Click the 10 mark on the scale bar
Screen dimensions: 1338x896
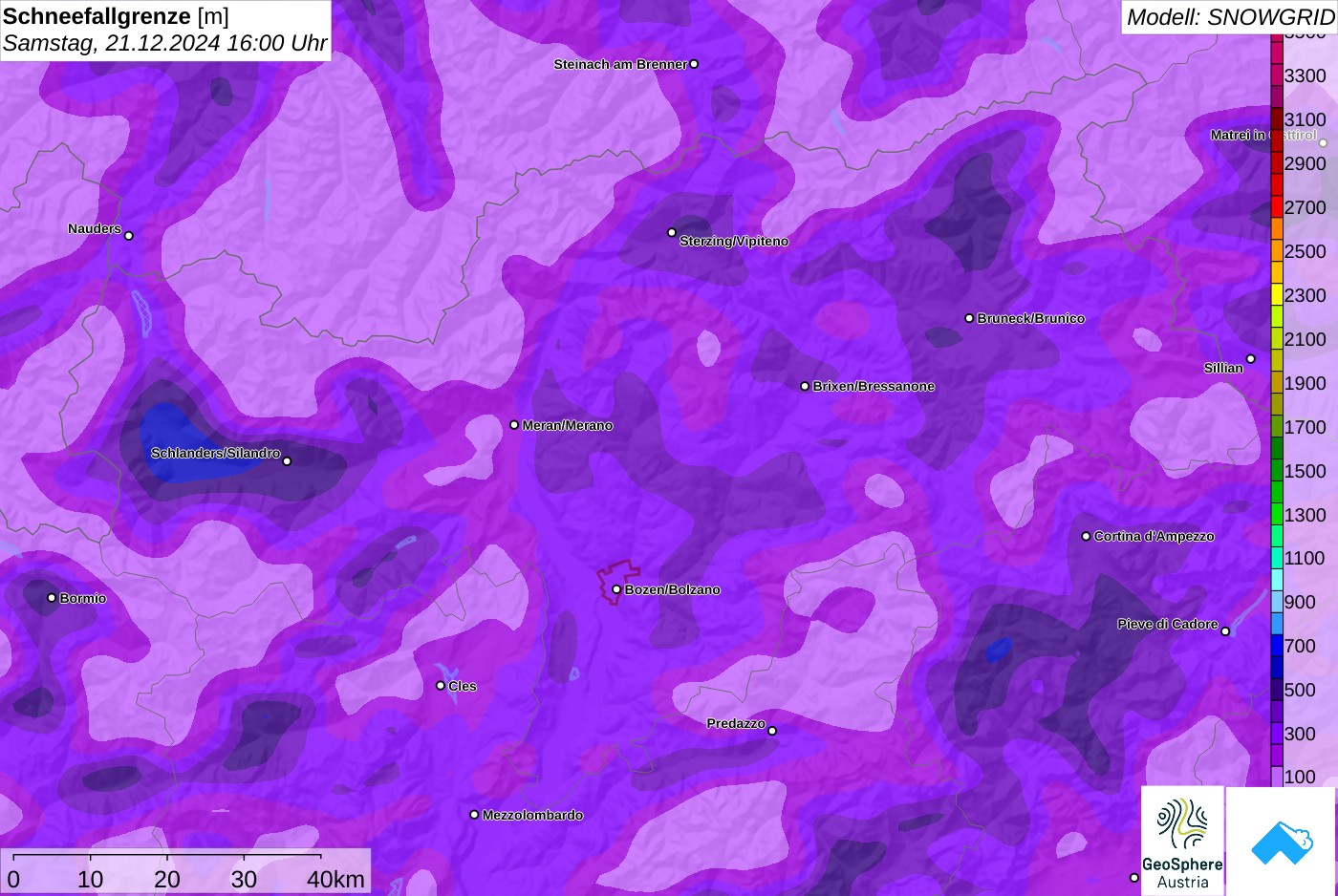point(90,880)
